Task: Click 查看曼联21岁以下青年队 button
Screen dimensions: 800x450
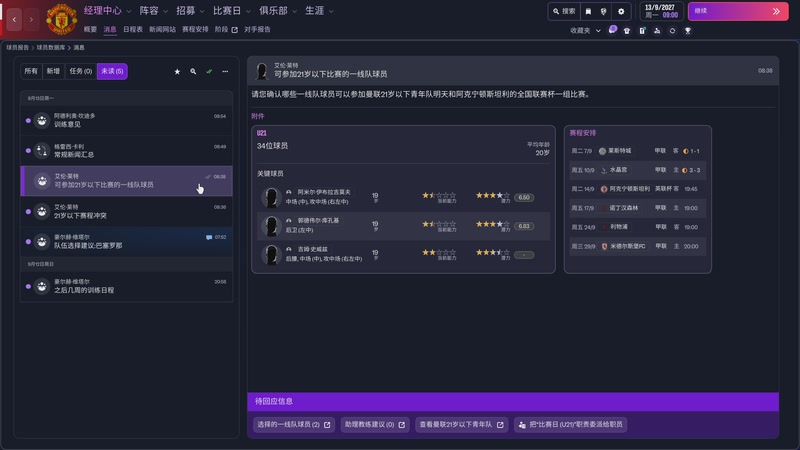Action: [x=461, y=424]
